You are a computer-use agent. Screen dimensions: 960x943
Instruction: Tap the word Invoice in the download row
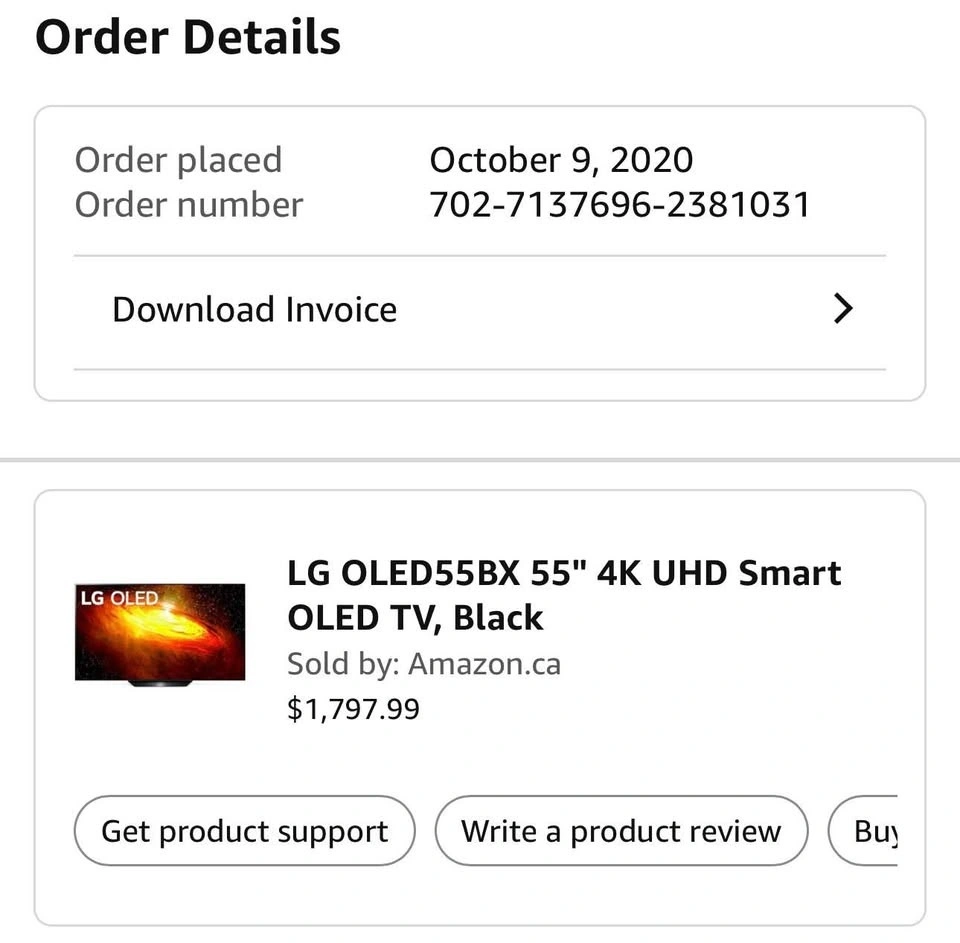pos(341,310)
